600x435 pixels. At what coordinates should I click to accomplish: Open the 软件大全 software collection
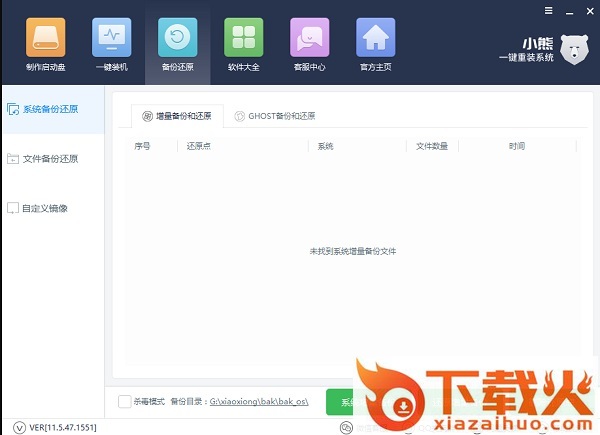243,44
